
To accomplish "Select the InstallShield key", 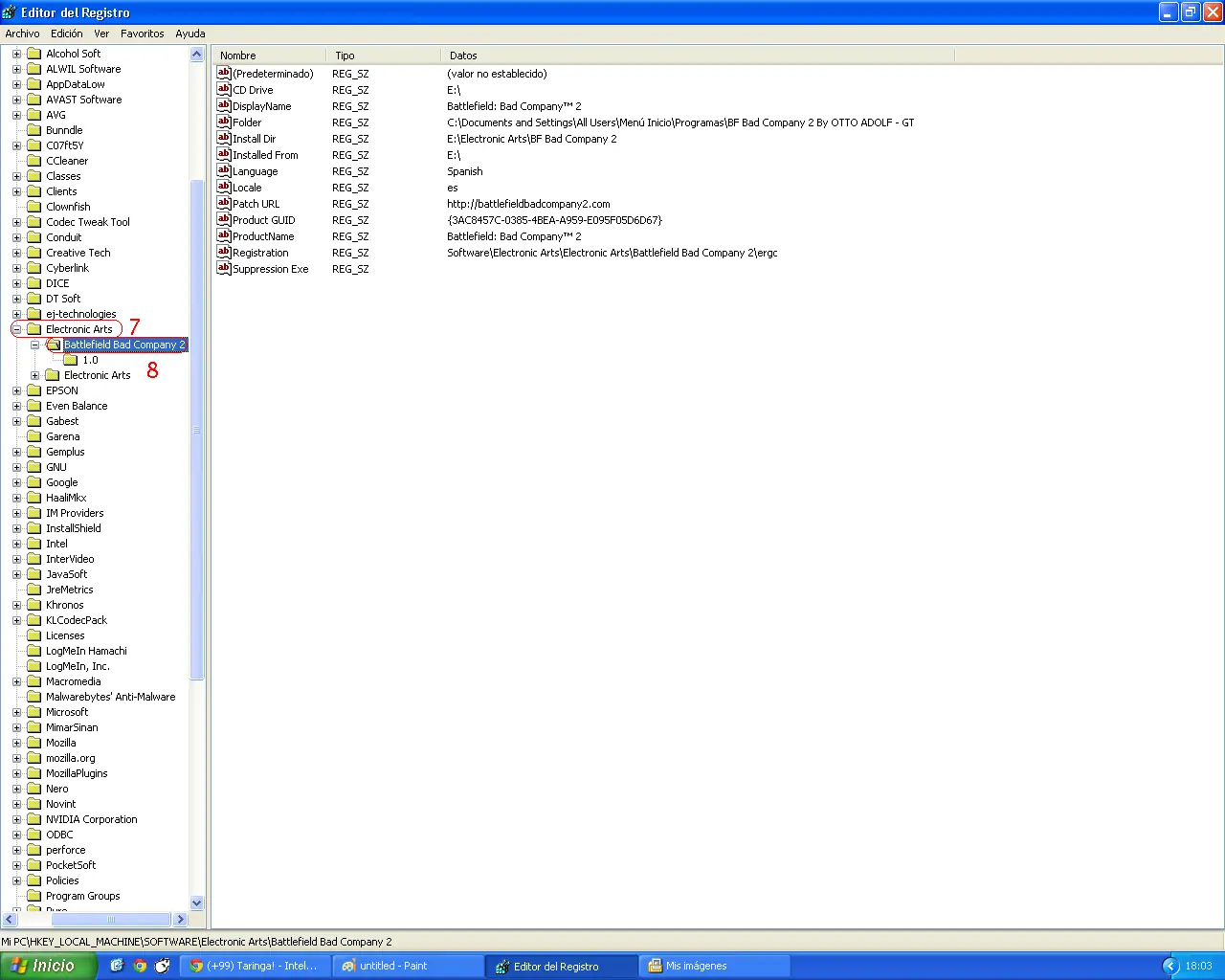I will click(x=74, y=528).
